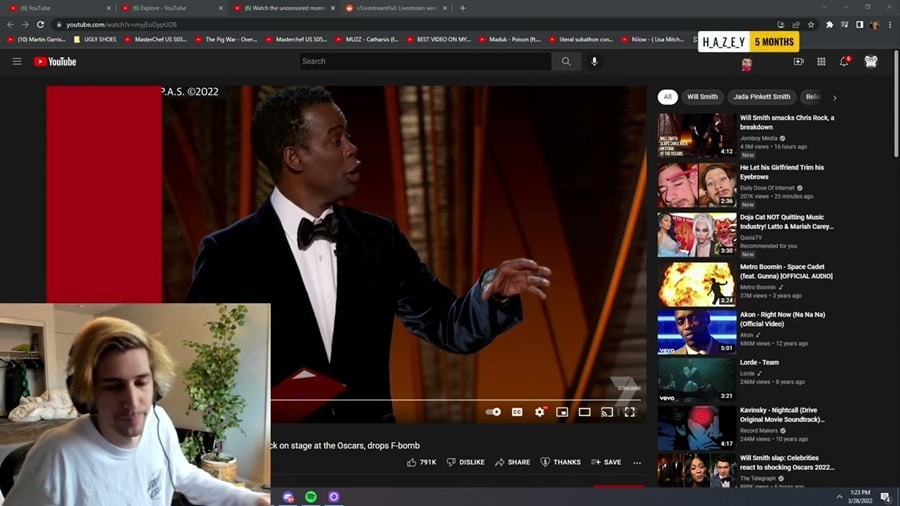Reload the current page
The height and width of the screenshot is (506, 900).
click(40, 25)
